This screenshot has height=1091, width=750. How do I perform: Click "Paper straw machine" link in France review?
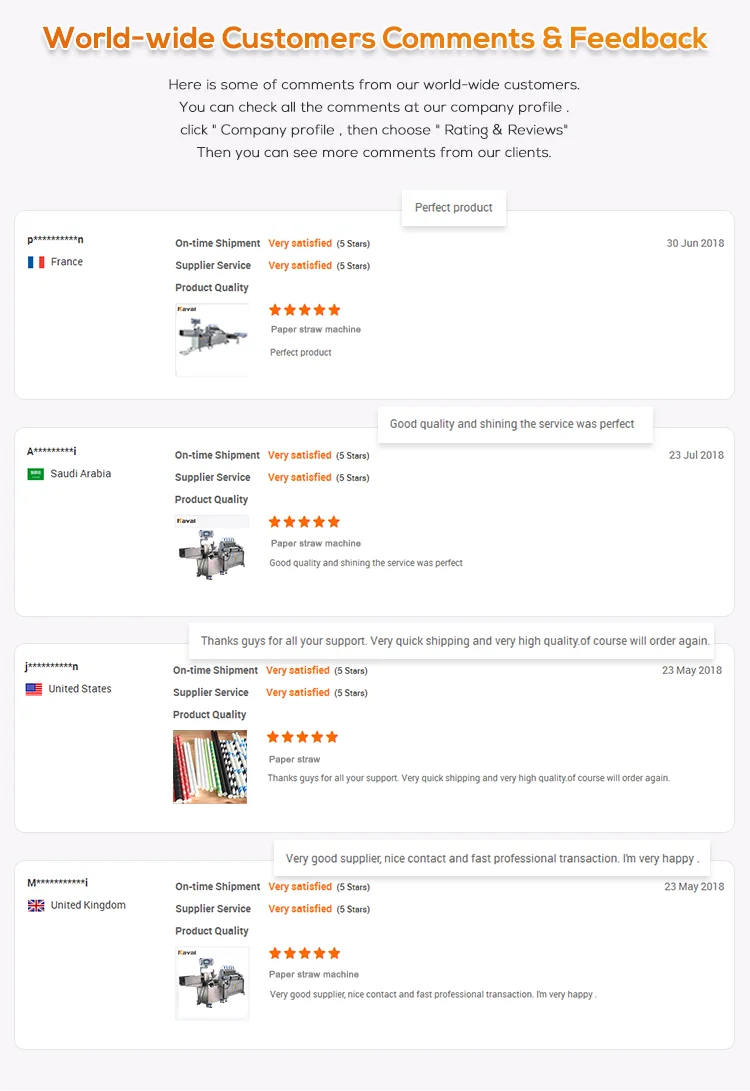315,330
